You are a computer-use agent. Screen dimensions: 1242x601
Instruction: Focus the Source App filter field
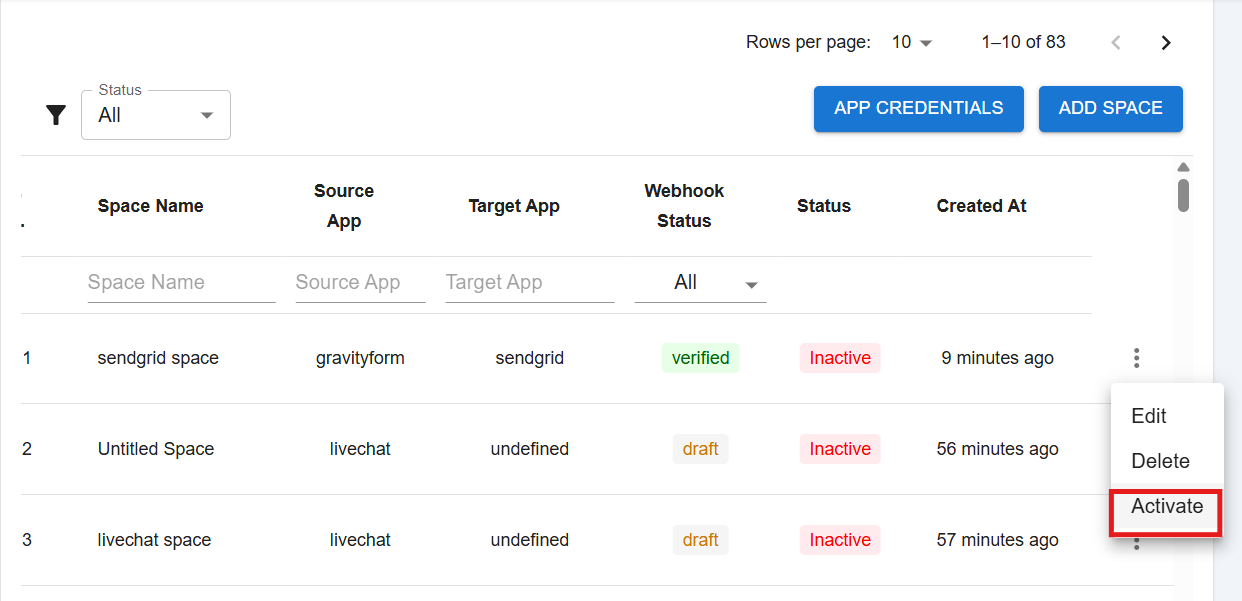[x=360, y=283]
